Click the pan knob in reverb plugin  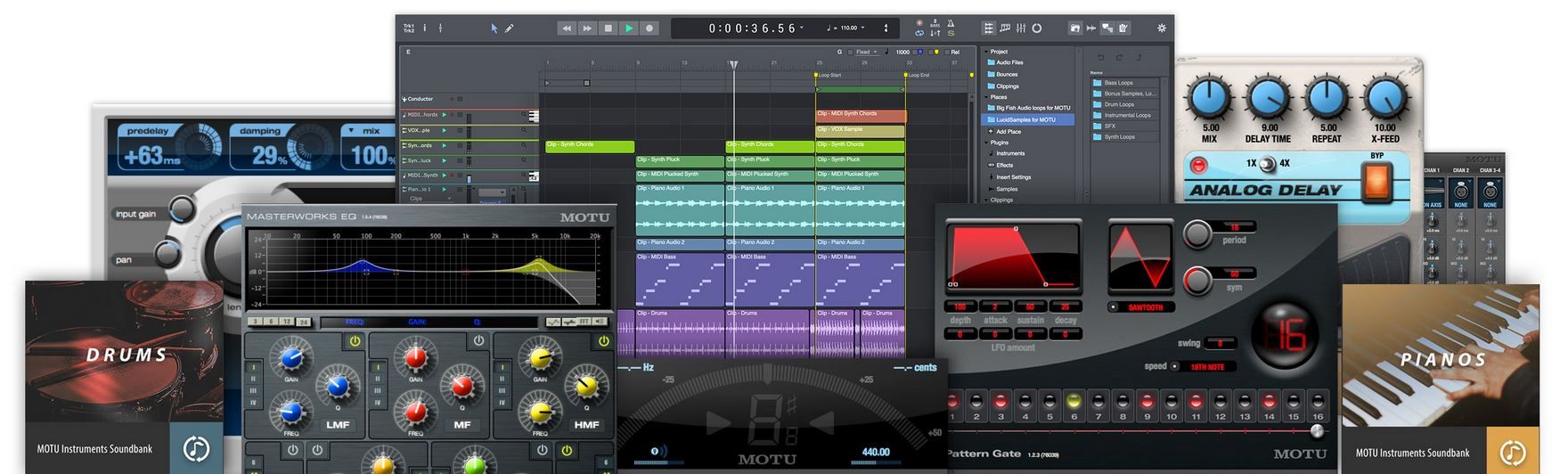(x=169, y=254)
